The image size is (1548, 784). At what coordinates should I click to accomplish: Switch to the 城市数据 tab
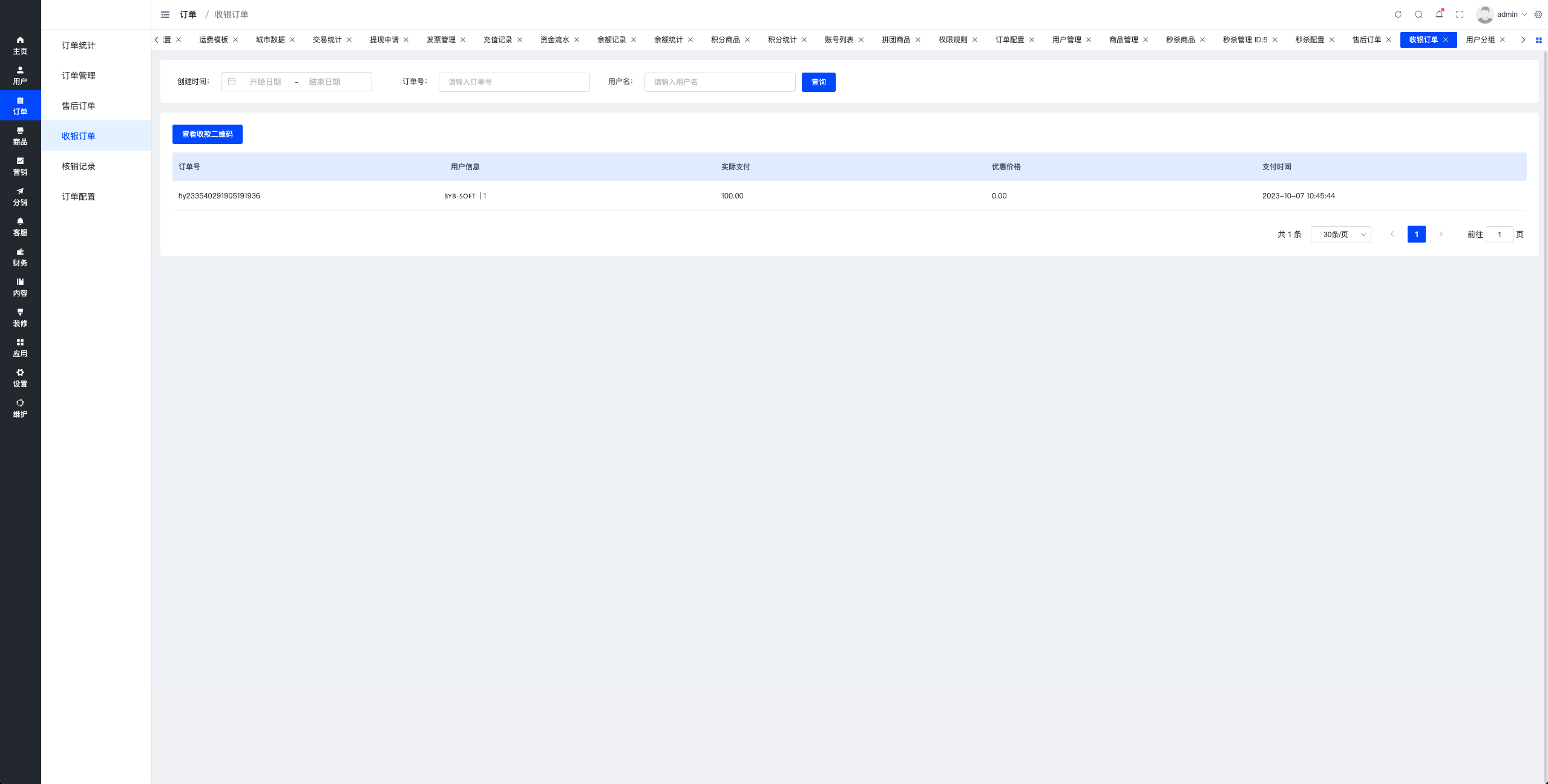click(x=270, y=40)
